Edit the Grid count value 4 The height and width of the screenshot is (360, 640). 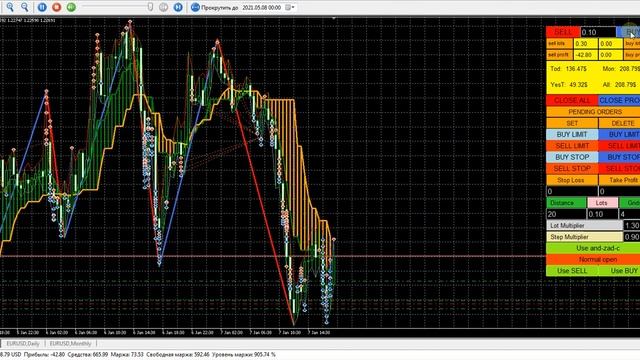coord(629,214)
